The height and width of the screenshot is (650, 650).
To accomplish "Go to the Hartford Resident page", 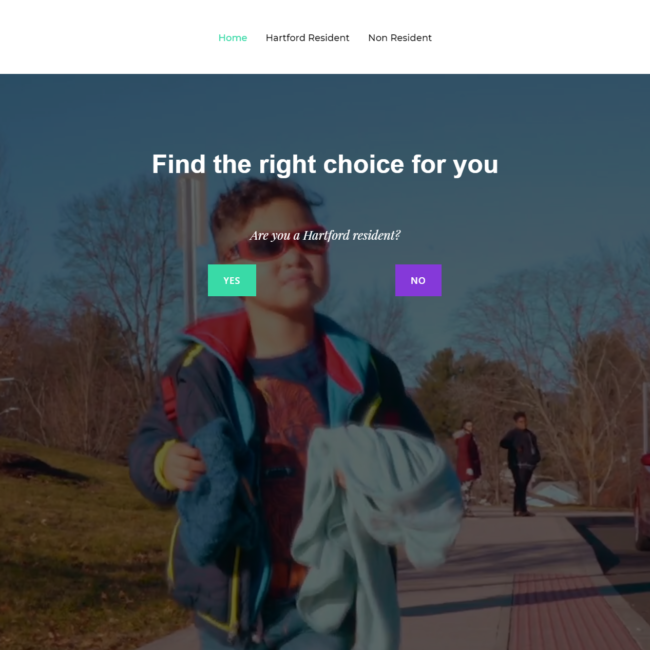I will tap(307, 38).
